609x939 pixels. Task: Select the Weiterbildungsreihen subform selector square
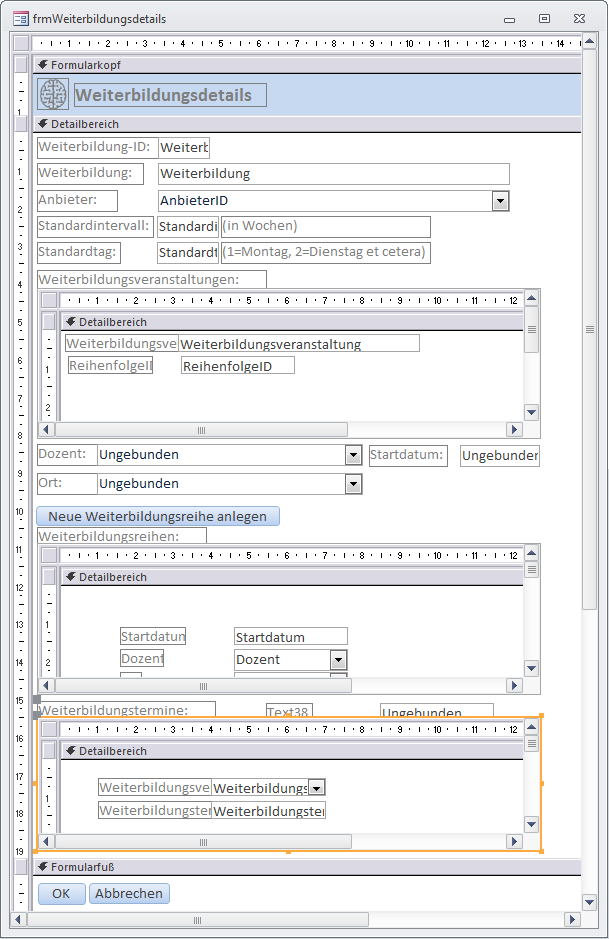[x=49, y=555]
